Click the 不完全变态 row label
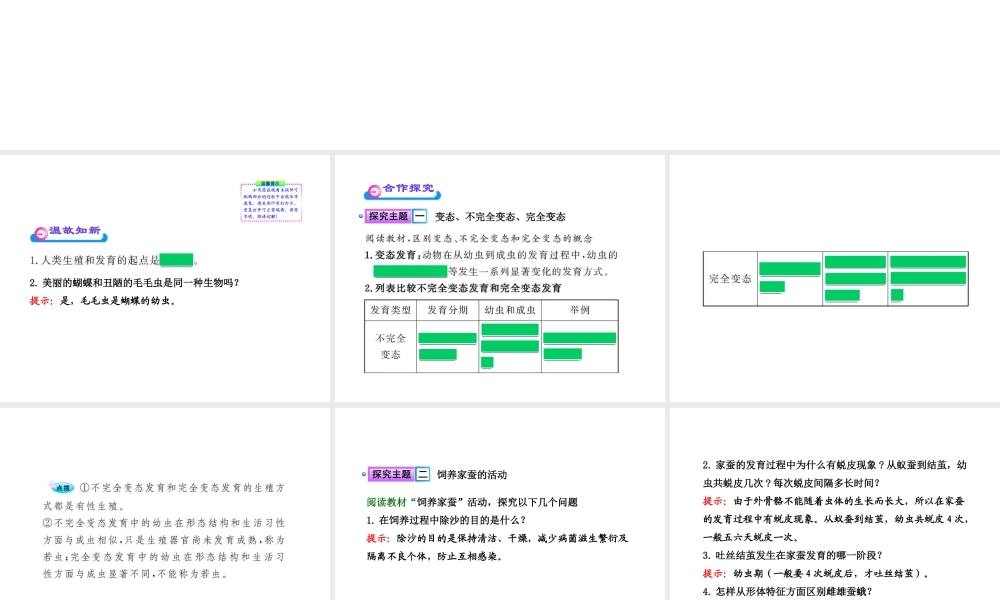The width and height of the screenshot is (1000, 600). pos(390,346)
